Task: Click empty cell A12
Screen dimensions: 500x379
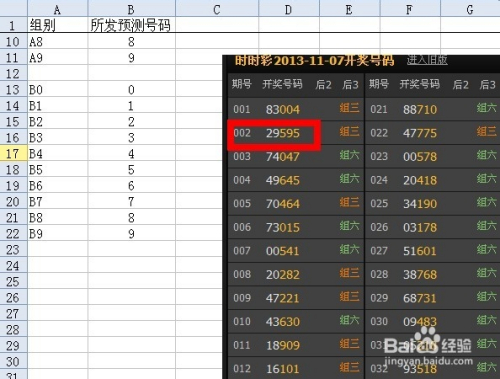Action: (58, 74)
